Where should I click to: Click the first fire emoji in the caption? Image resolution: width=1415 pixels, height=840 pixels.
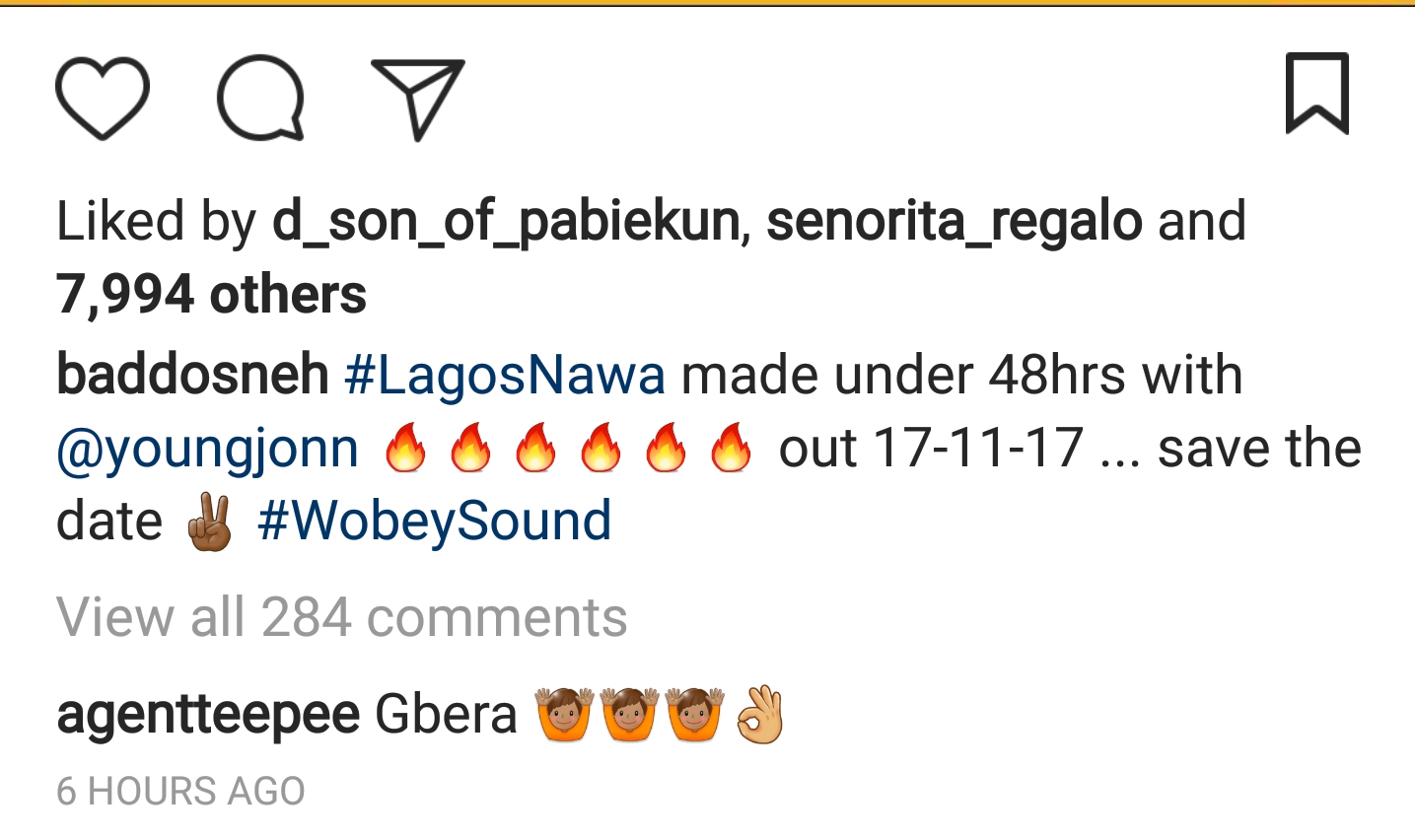(405, 450)
